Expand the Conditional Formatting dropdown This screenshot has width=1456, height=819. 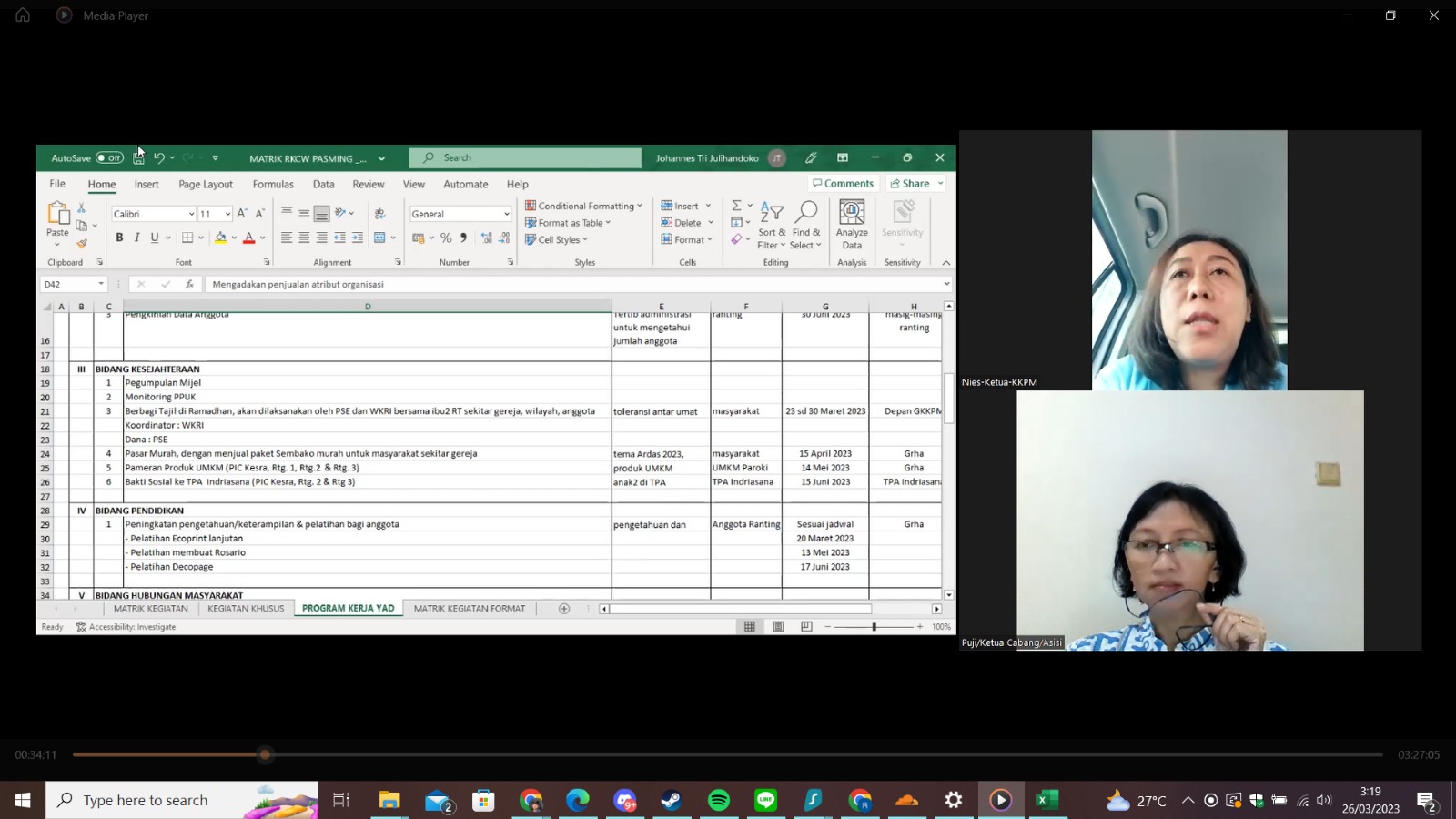click(584, 206)
